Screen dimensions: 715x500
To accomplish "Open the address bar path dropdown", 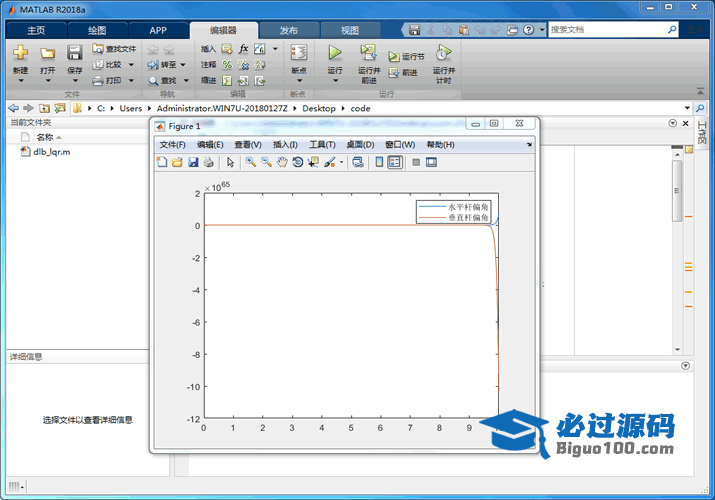I will click(687, 108).
